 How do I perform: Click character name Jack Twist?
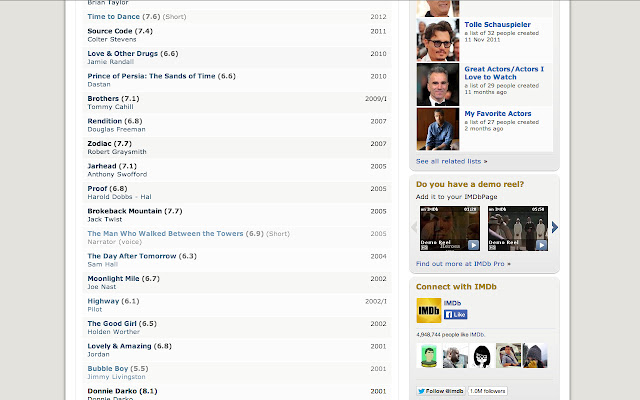(104, 220)
